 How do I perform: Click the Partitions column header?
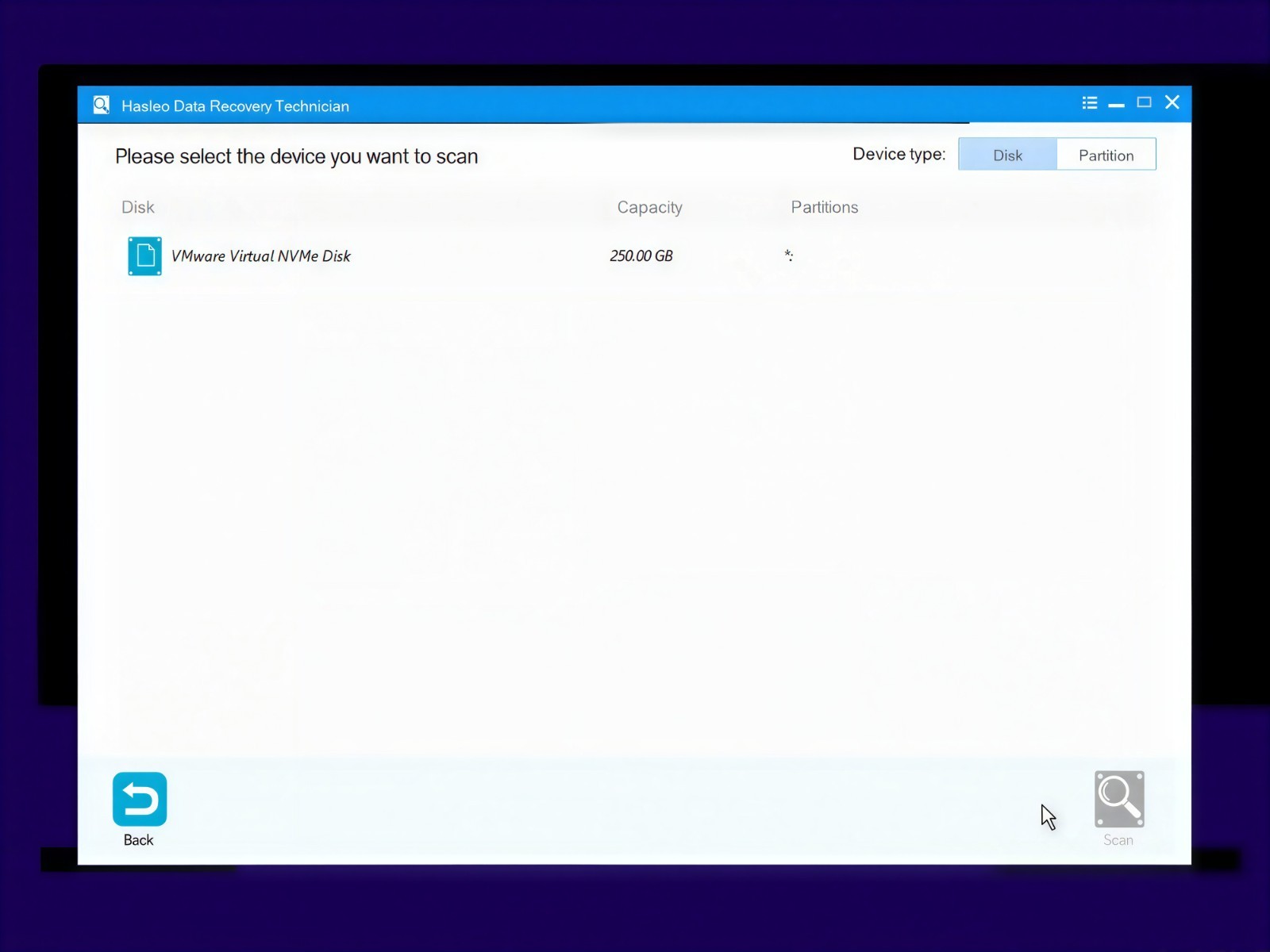click(x=824, y=207)
